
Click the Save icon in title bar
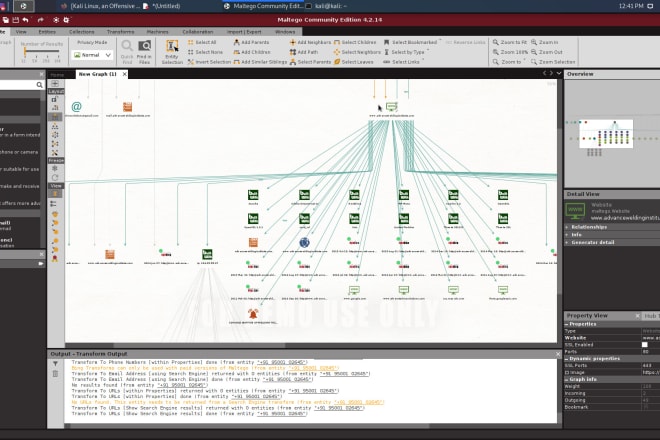(15, 20)
